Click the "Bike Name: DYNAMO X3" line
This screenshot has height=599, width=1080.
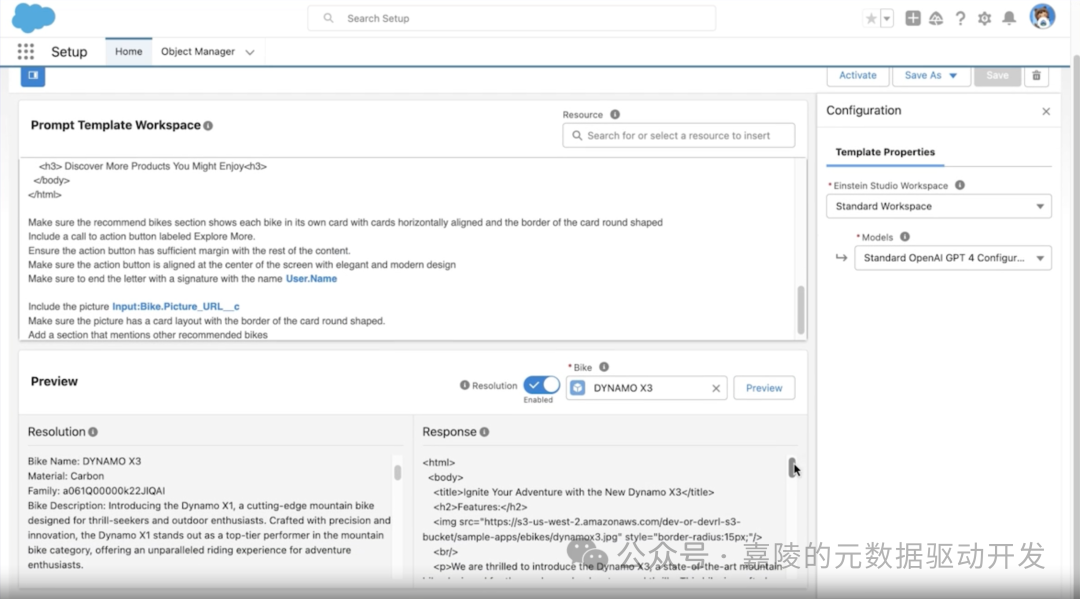84,461
